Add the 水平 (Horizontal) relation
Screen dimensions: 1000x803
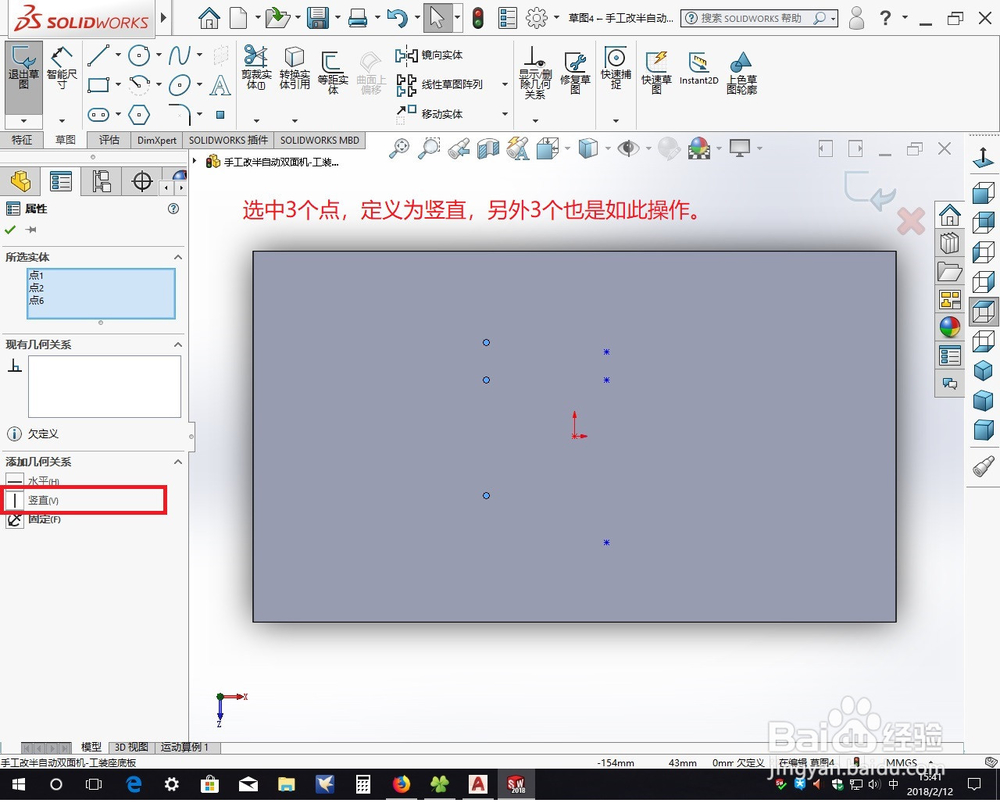(33, 481)
